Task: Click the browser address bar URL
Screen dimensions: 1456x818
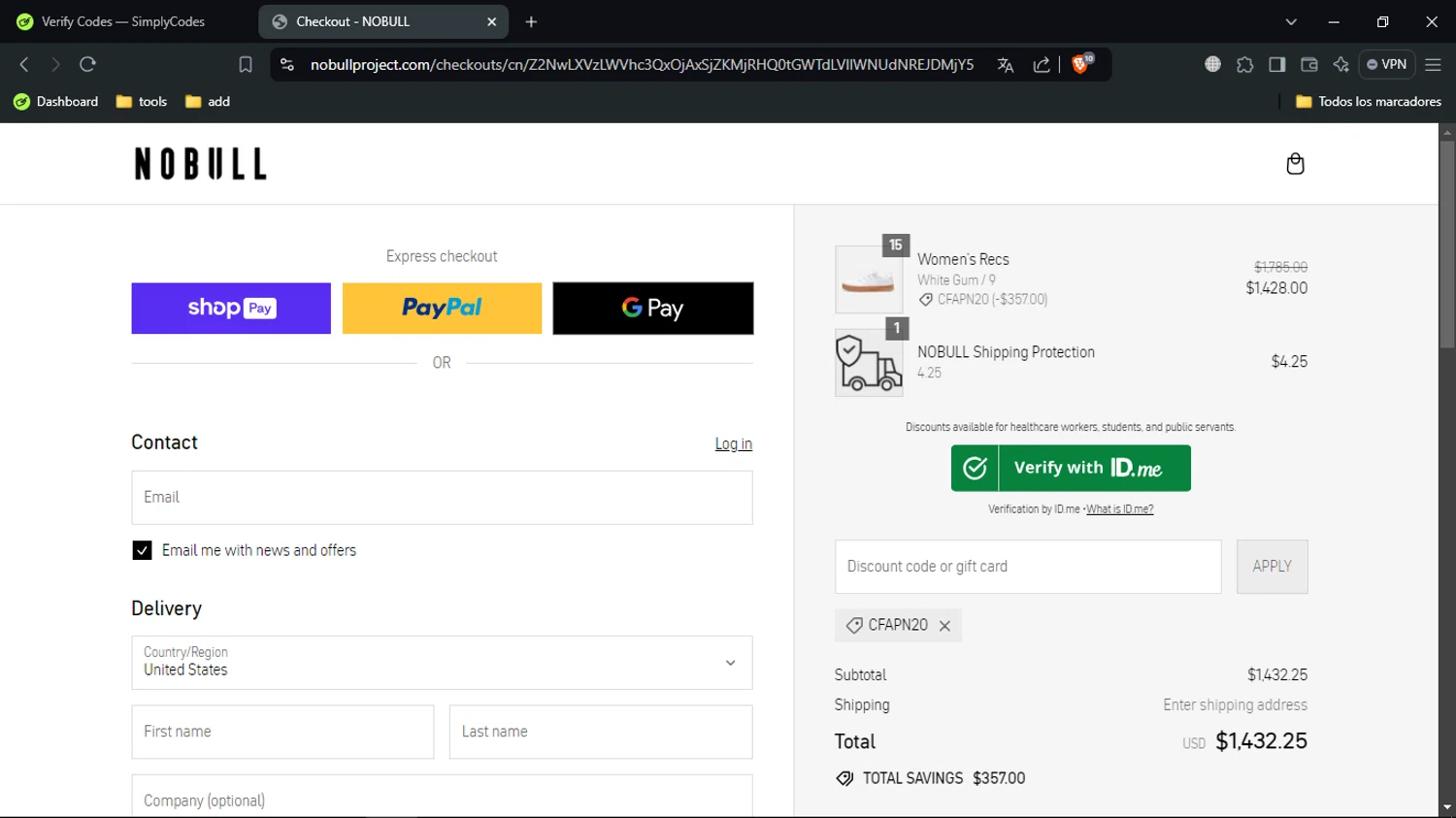Action: pyautogui.click(x=642, y=65)
